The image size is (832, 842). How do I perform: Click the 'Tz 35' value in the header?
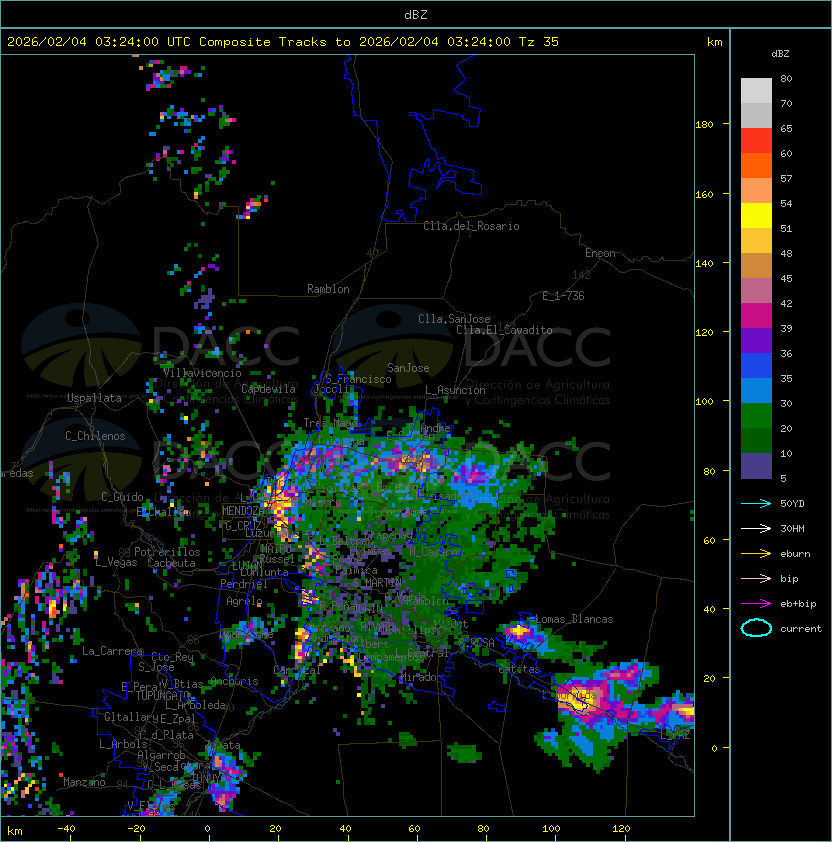(x=539, y=42)
